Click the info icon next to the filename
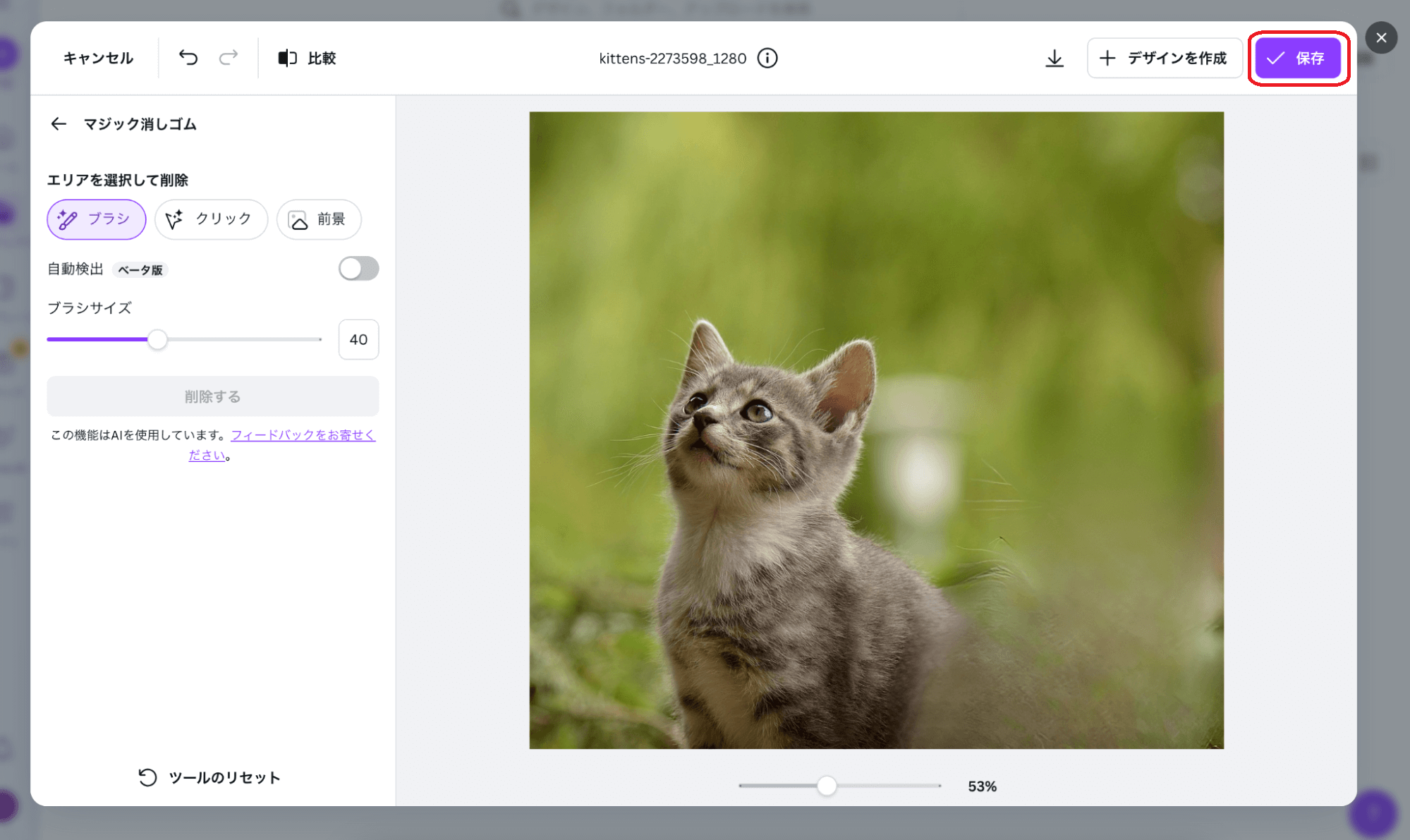1410x840 pixels. pyautogui.click(x=767, y=58)
